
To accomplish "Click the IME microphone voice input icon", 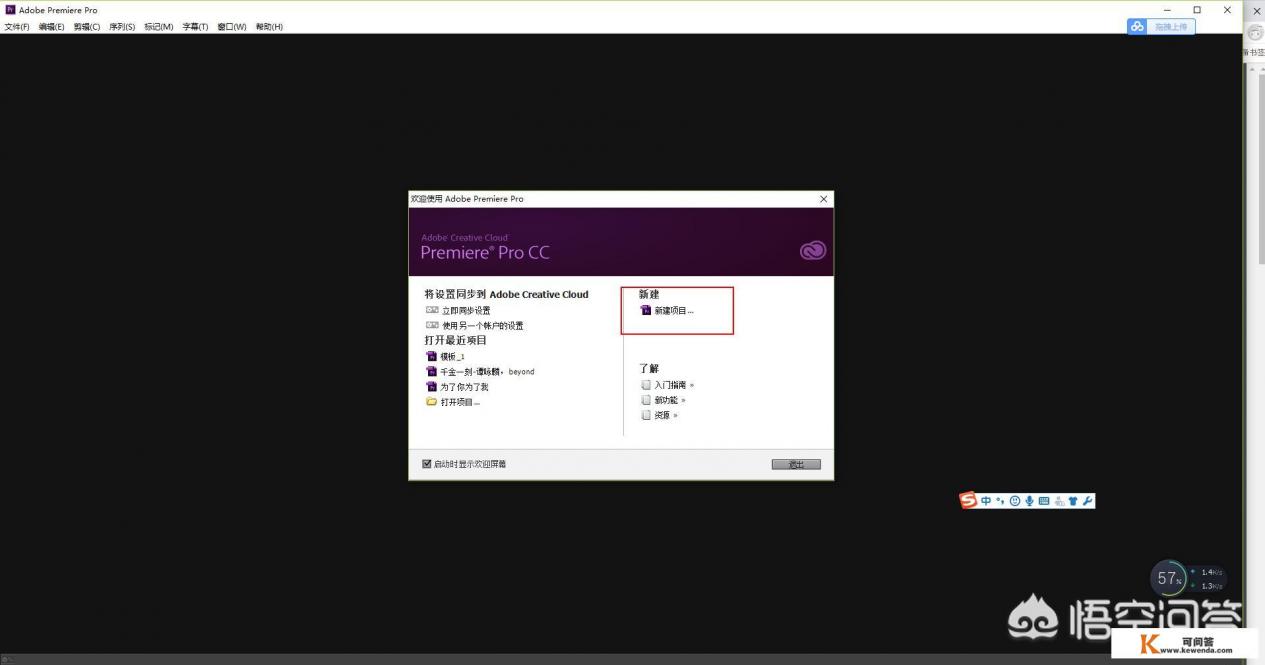I will [x=1029, y=500].
